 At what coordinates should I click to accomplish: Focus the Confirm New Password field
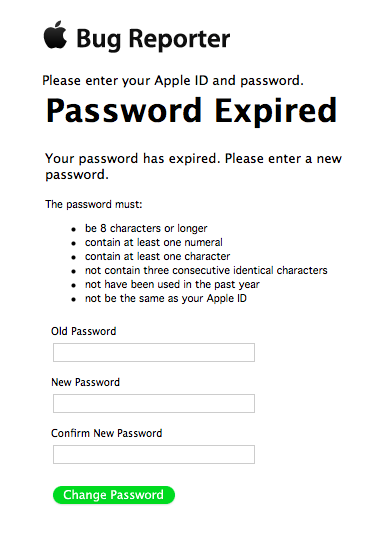pyautogui.click(x=154, y=454)
